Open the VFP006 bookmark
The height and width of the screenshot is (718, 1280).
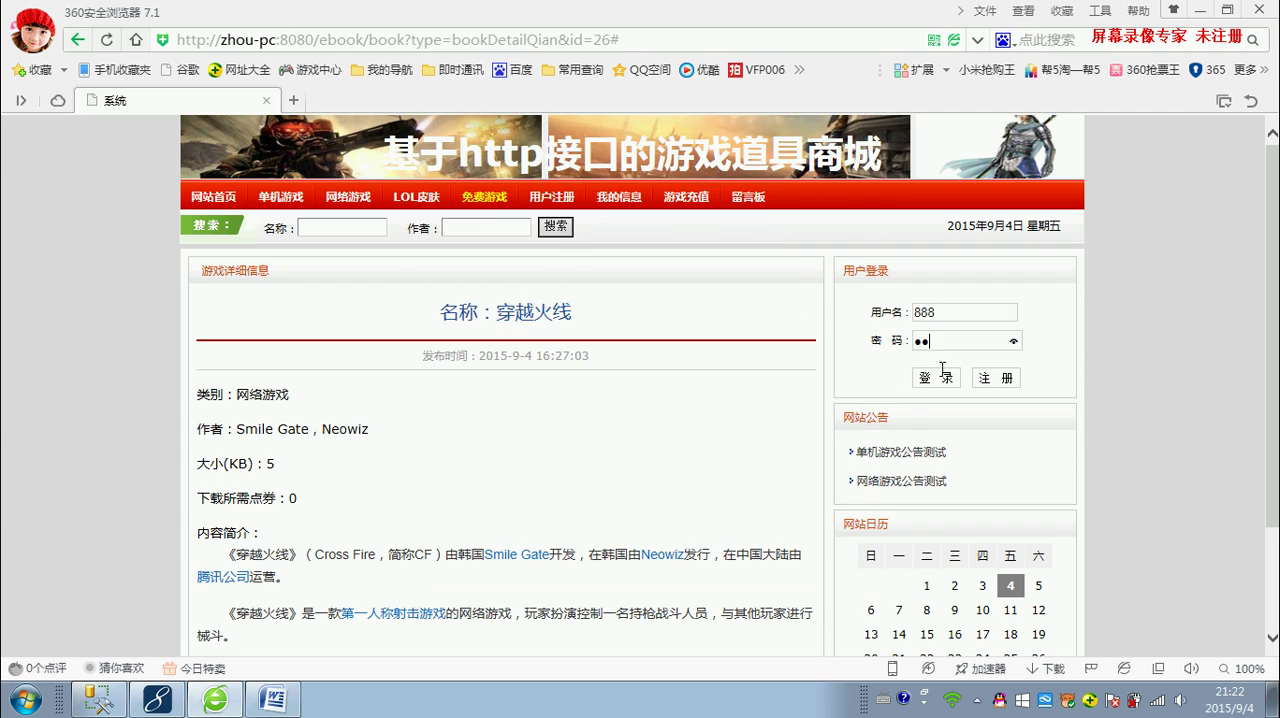(x=756, y=70)
